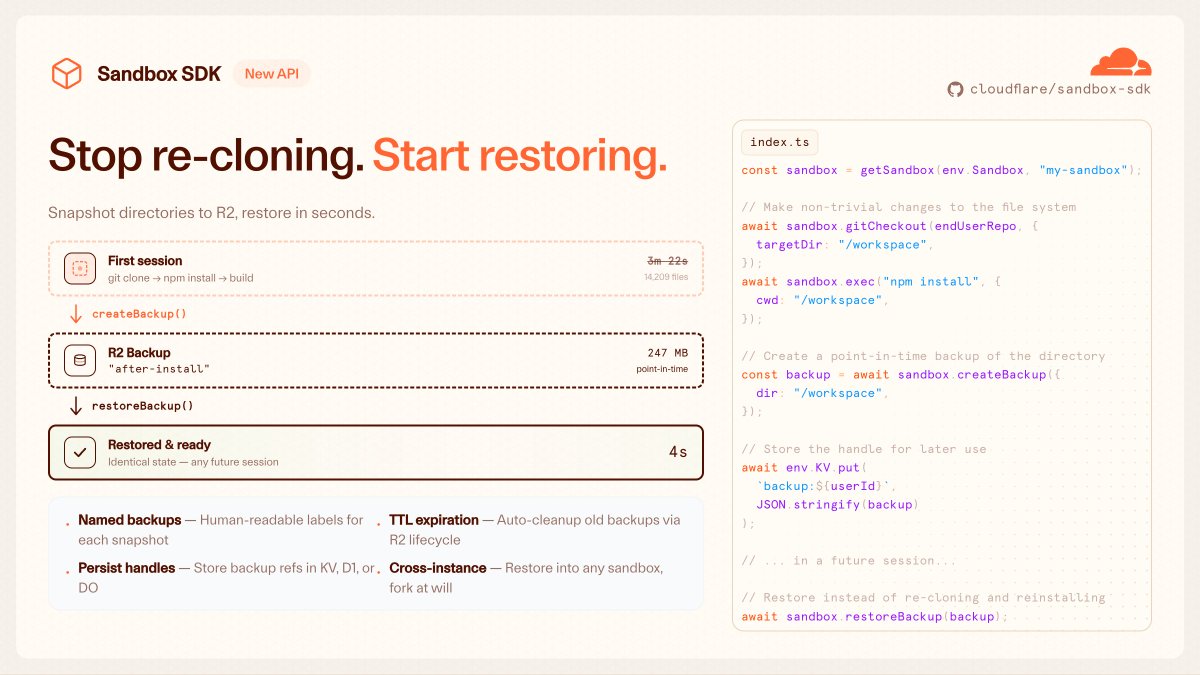
Task: Click "Stop re-cloning." headline text
Action: [206, 156]
